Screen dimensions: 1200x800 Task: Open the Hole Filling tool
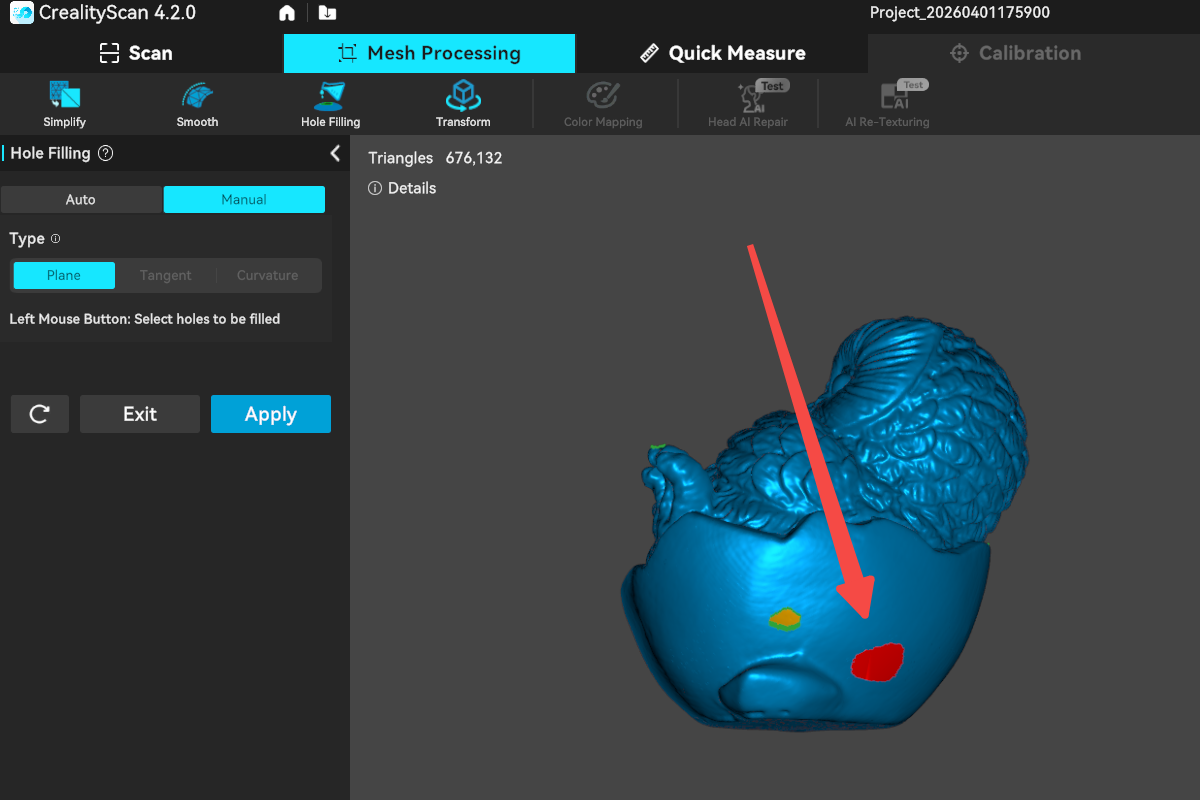coord(330,97)
